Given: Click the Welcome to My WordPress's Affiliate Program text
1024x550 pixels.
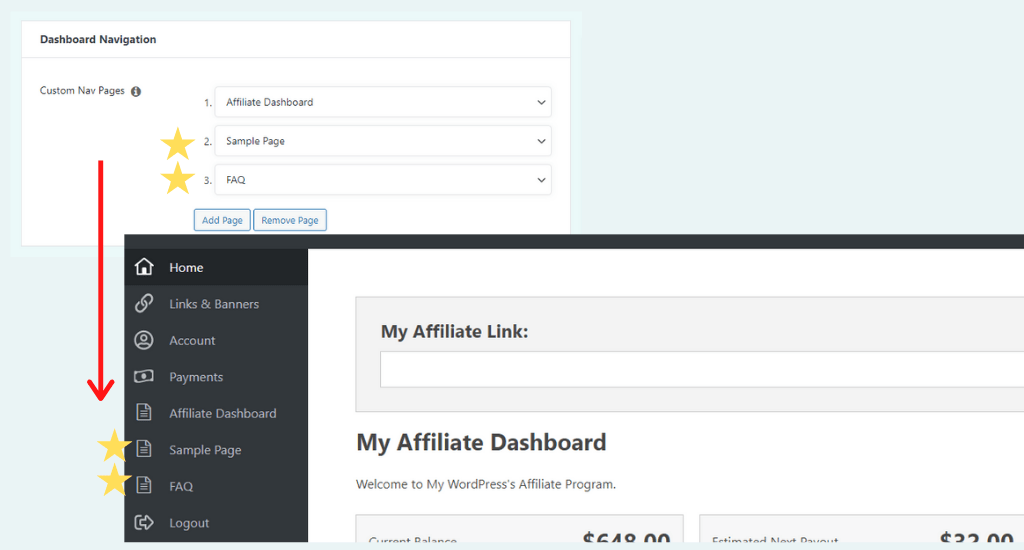Looking at the screenshot, I should pyautogui.click(x=486, y=484).
